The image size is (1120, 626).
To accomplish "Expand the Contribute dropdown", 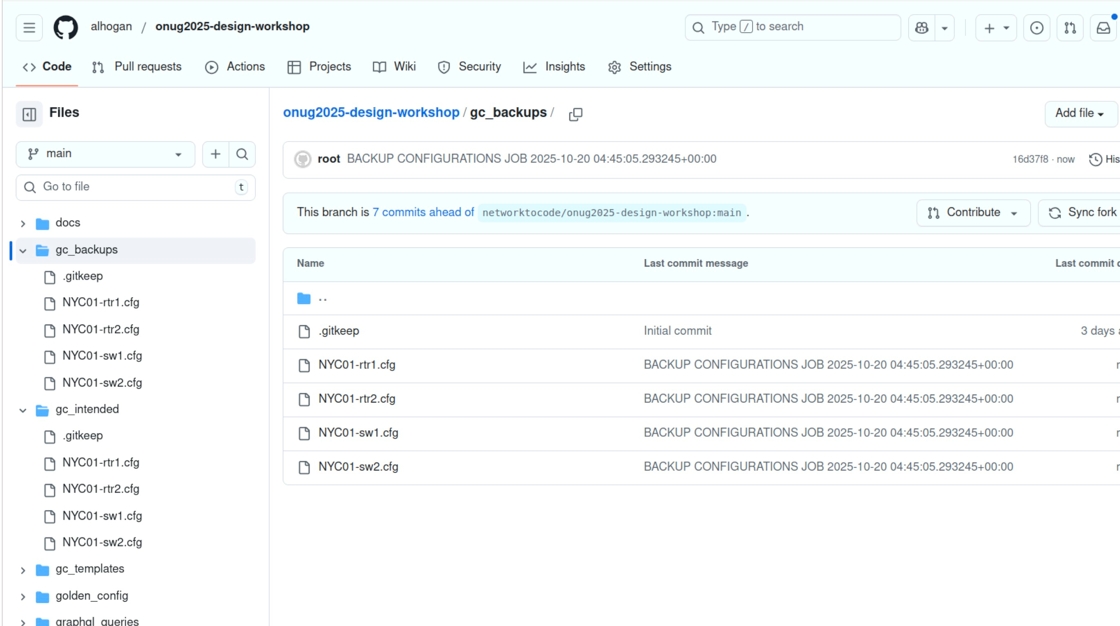I will point(973,213).
